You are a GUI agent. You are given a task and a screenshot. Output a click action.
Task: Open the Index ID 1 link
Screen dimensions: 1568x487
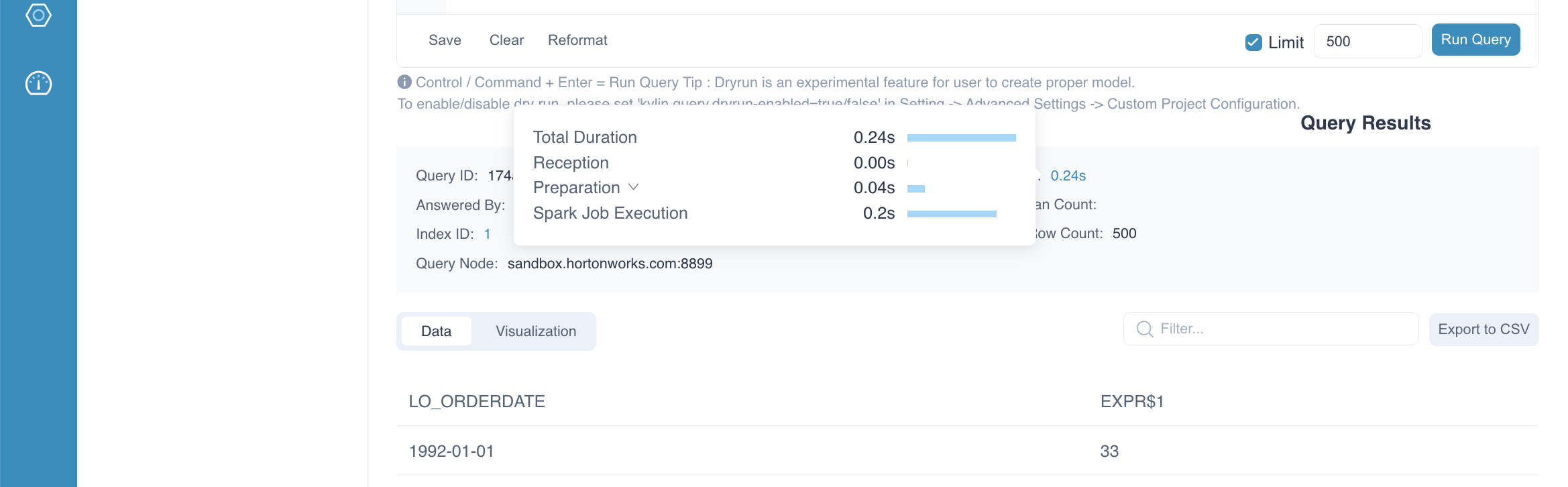pos(488,234)
